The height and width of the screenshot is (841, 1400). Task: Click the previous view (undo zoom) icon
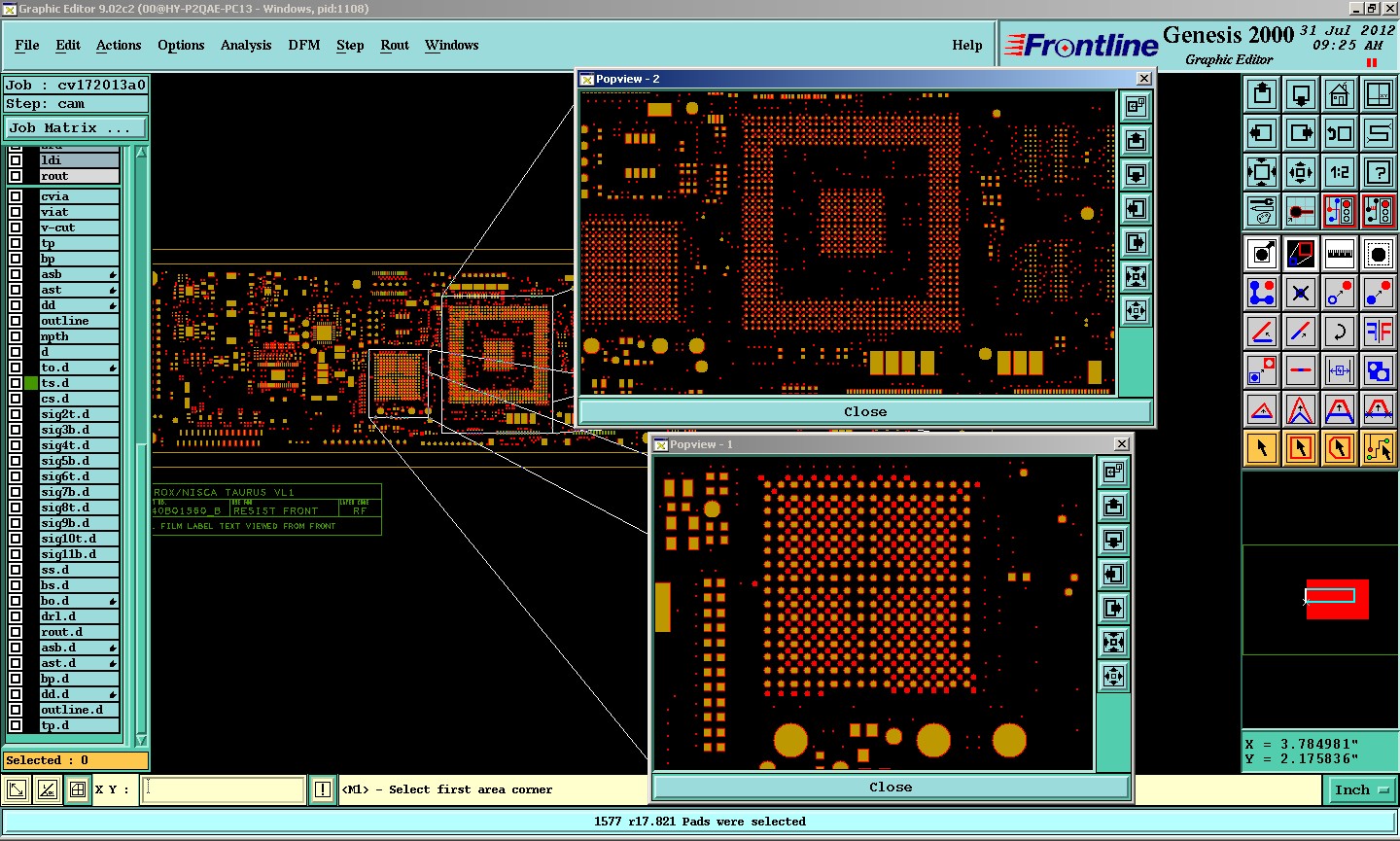(x=1340, y=133)
